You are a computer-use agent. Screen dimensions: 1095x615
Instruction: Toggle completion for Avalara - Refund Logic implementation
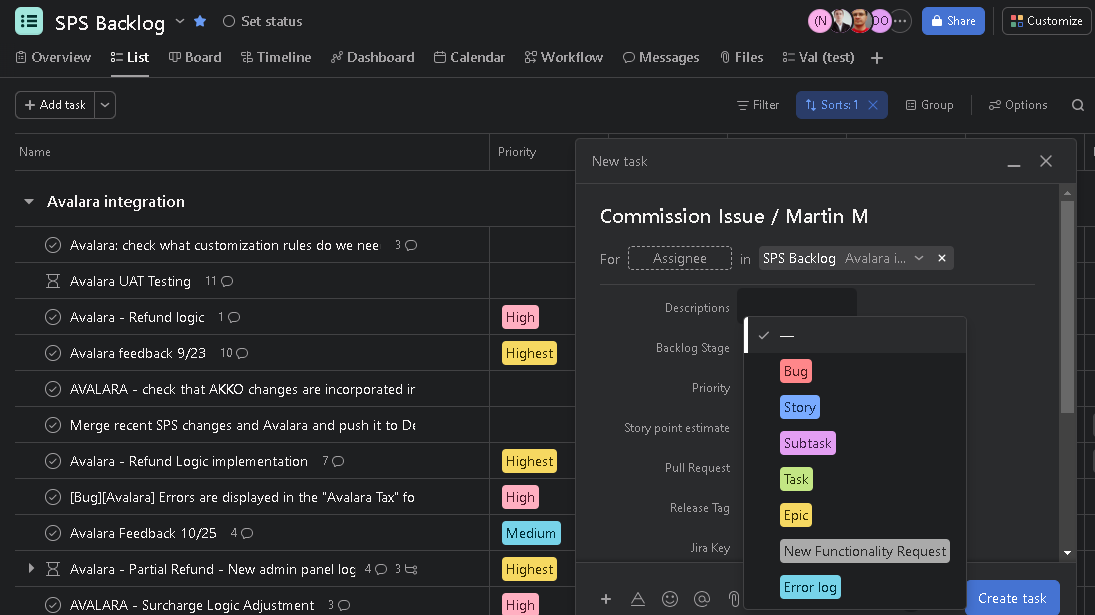[53, 461]
